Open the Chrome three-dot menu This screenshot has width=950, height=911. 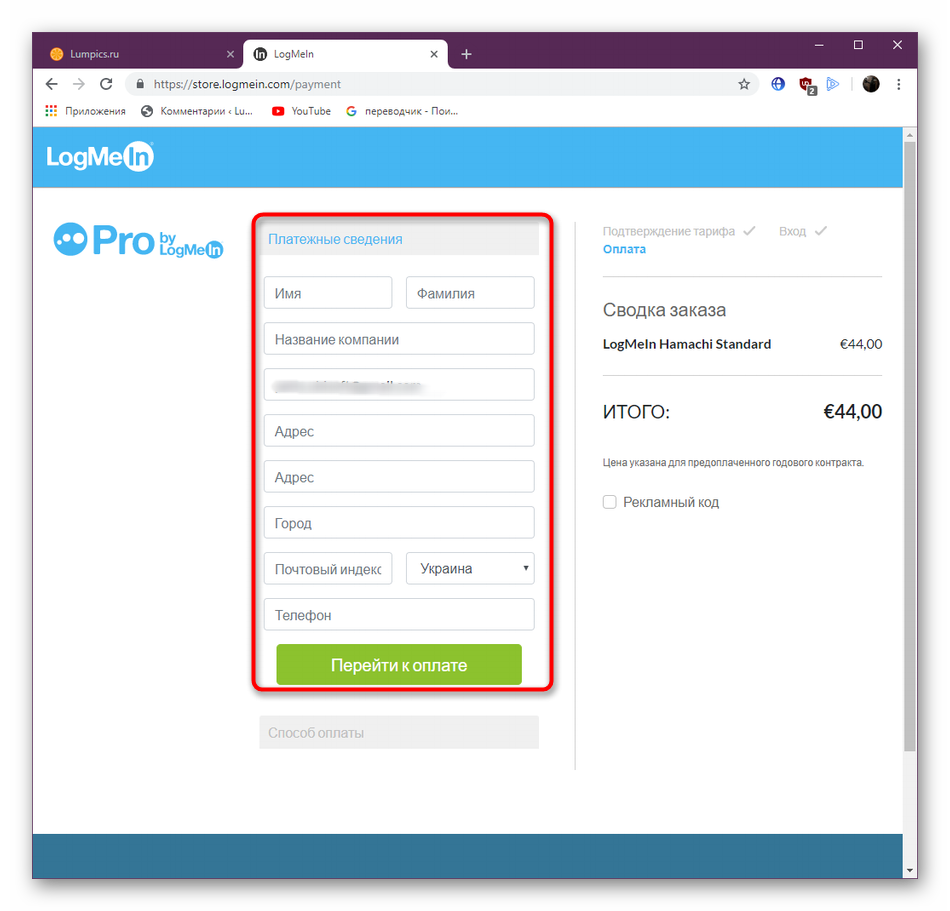[899, 84]
